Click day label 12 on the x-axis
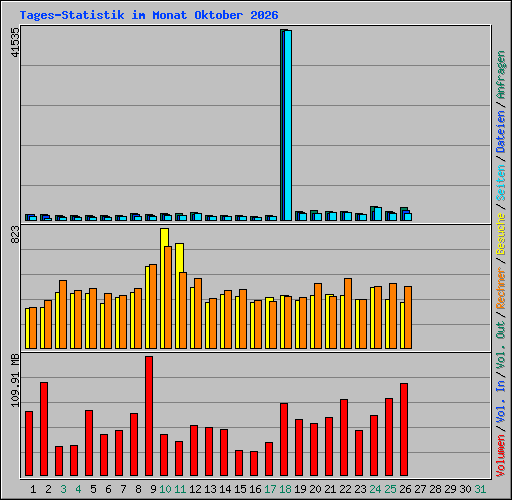The width and height of the screenshot is (512, 500). pyautogui.click(x=195, y=489)
